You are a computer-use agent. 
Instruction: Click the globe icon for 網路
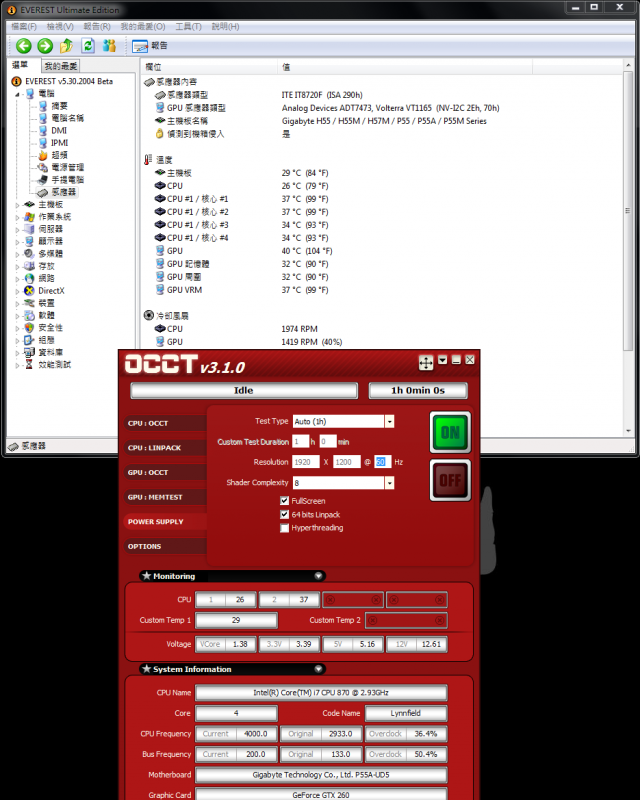click(30, 278)
